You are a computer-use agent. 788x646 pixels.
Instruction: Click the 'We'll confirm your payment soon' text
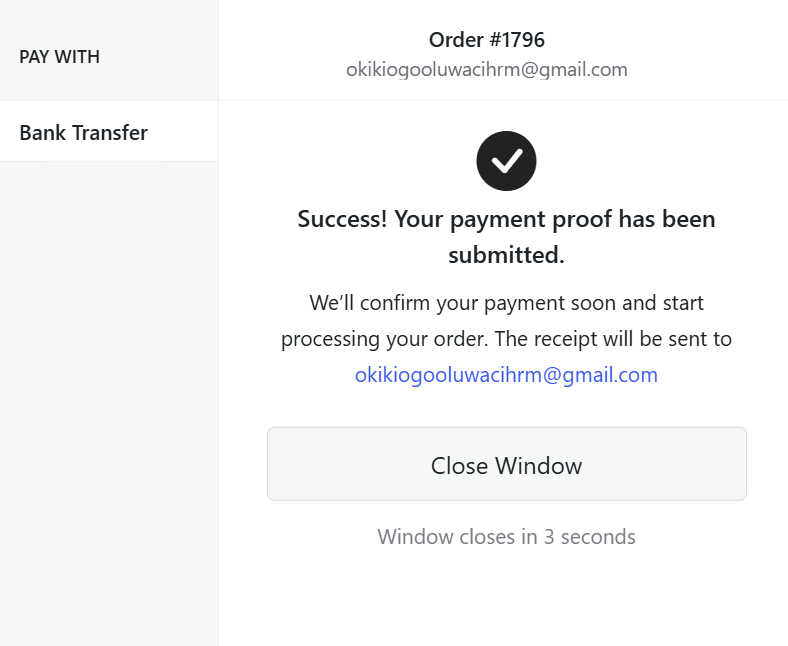pos(506,302)
